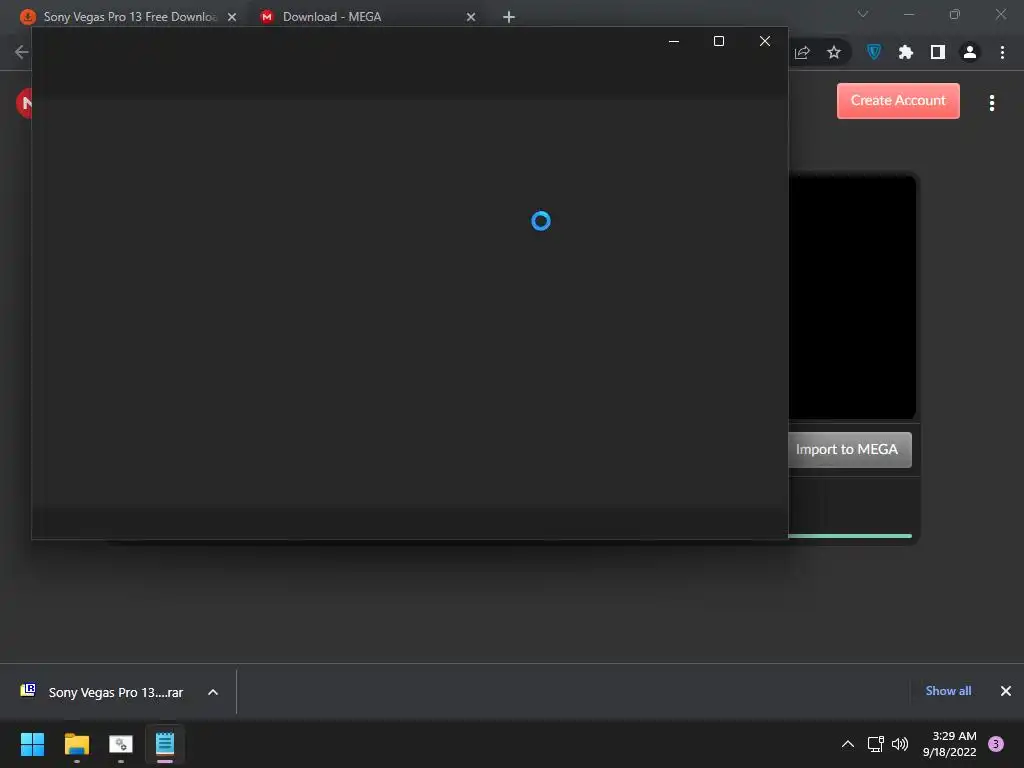Open the Windows Start menu
The image size is (1024, 768).
click(x=32, y=744)
